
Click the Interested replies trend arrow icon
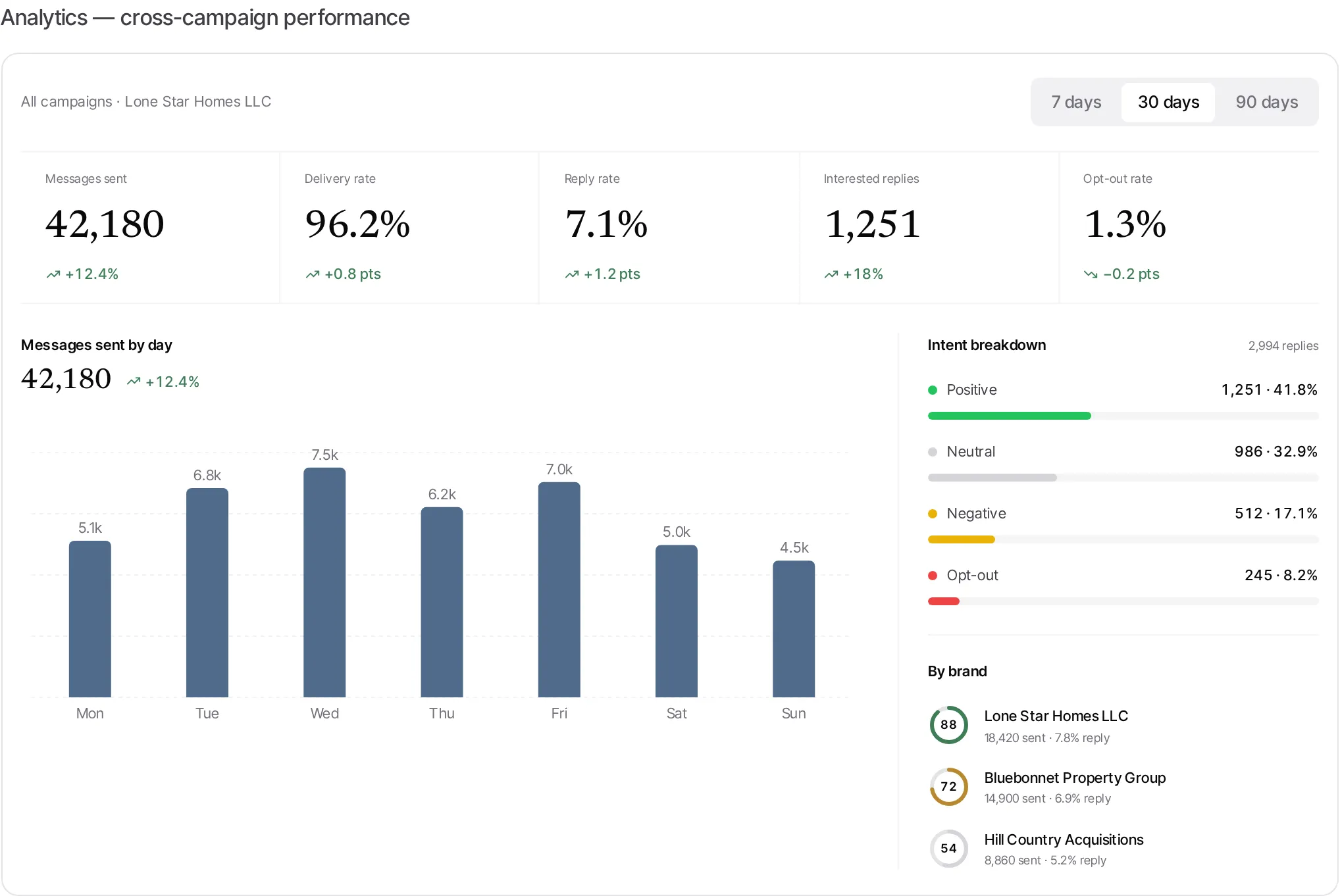coord(831,274)
